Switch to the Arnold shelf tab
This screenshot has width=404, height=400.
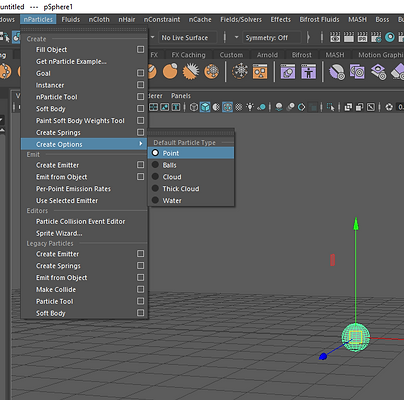(267, 55)
